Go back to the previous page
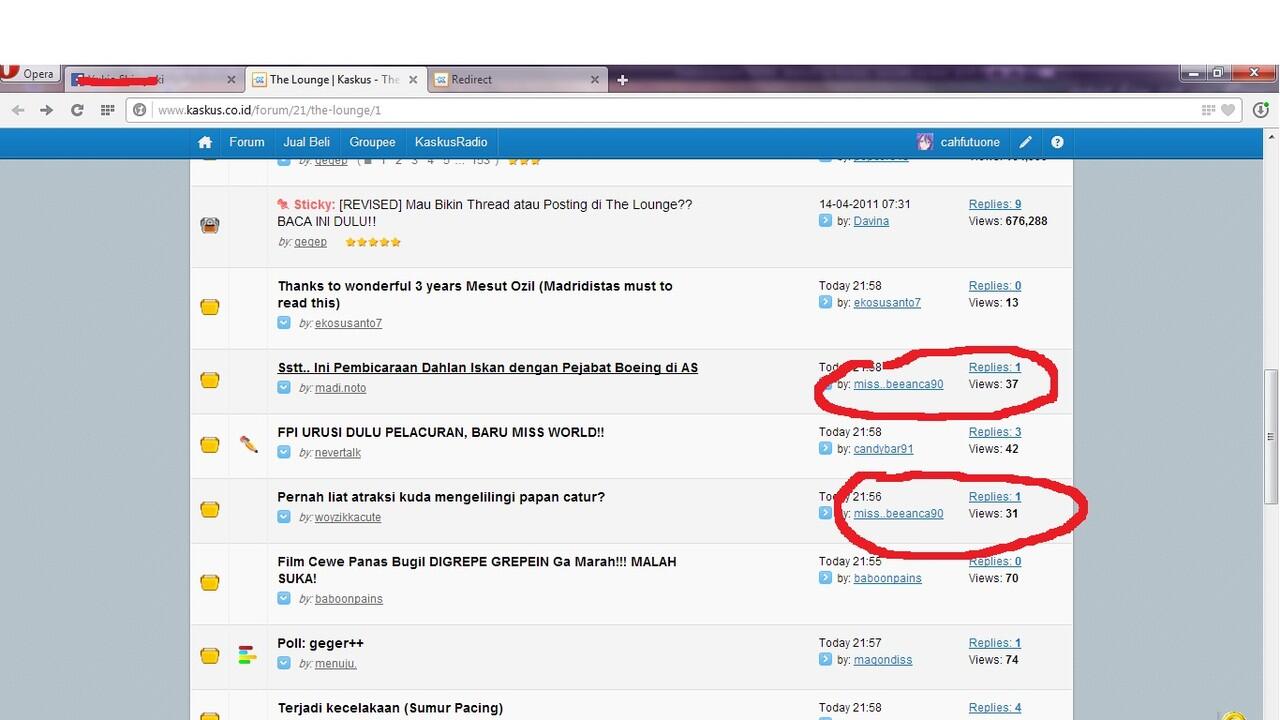The image size is (1280, 720). click(x=17, y=110)
